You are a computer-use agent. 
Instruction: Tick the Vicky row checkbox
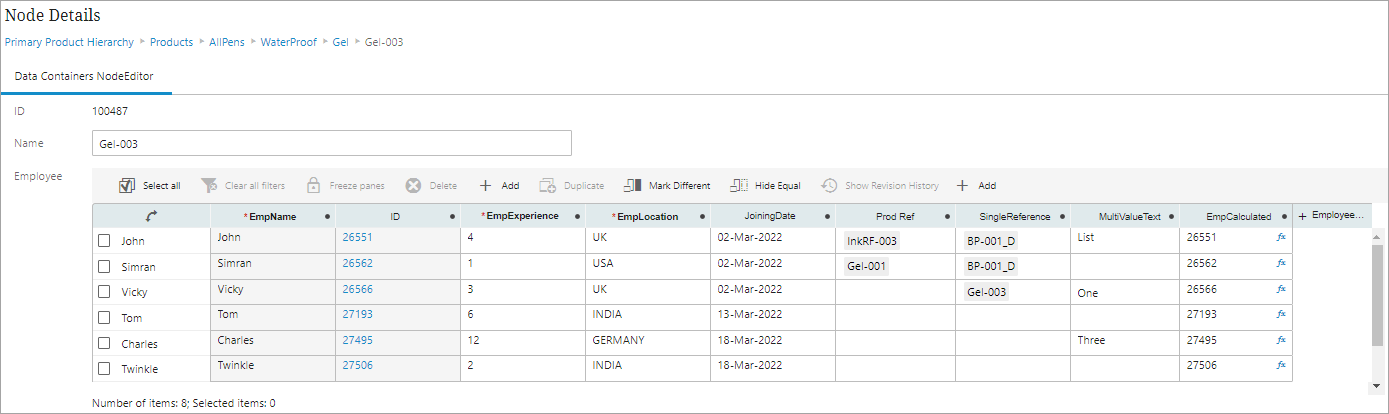point(104,292)
